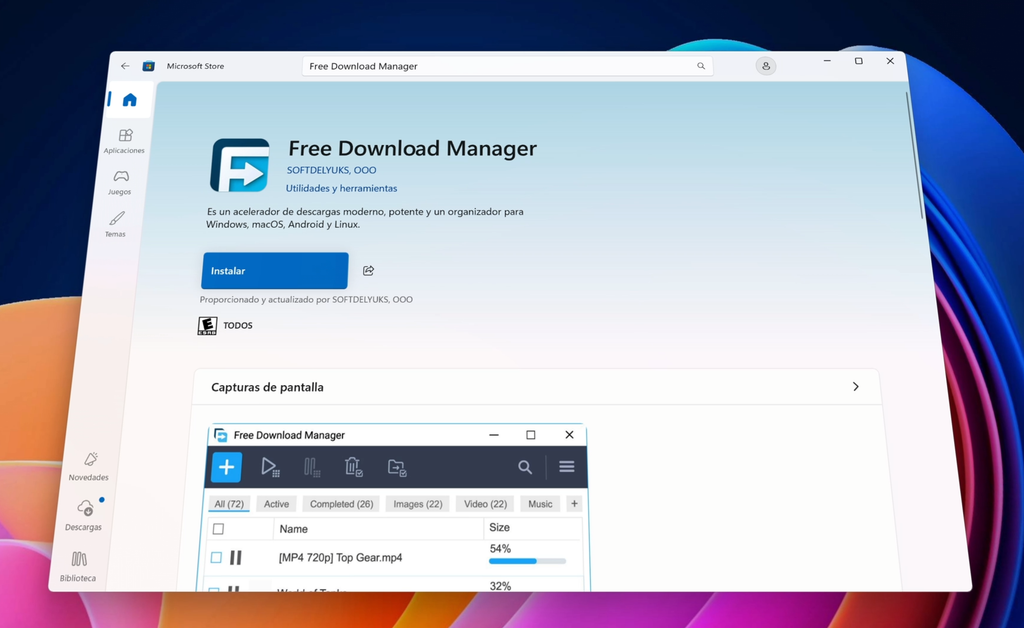Open the SOFTDELYUKS, OOO publisher link
The image size is (1024, 628).
pyautogui.click(x=332, y=170)
